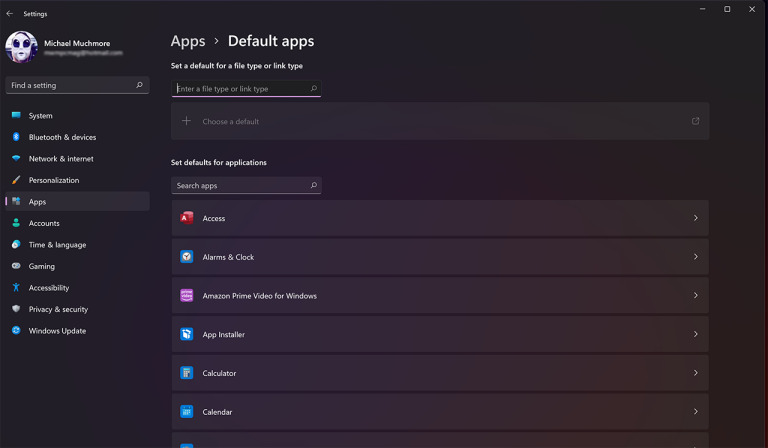This screenshot has width=768, height=448.
Task: Click open-external icon in Choose a default row
Action: click(x=696, y=121)
